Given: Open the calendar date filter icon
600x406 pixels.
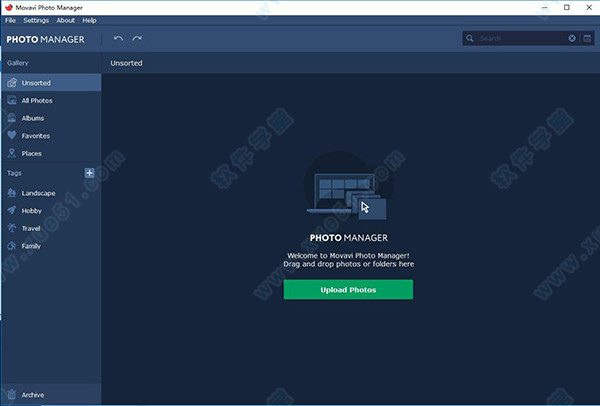Looking at the screenshot, I should coord(588,39).
